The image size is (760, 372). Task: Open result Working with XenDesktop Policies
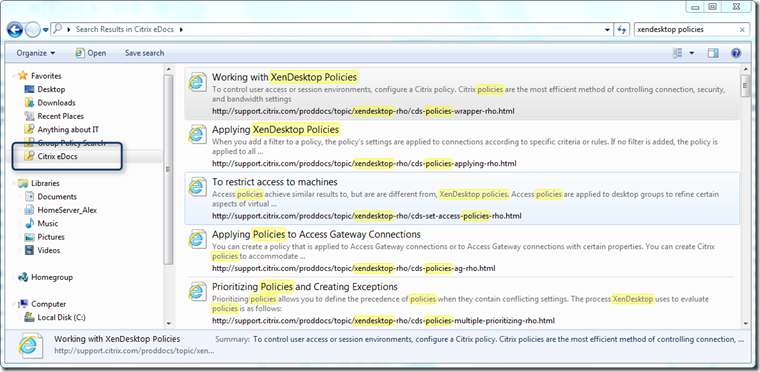pos(285,77)
